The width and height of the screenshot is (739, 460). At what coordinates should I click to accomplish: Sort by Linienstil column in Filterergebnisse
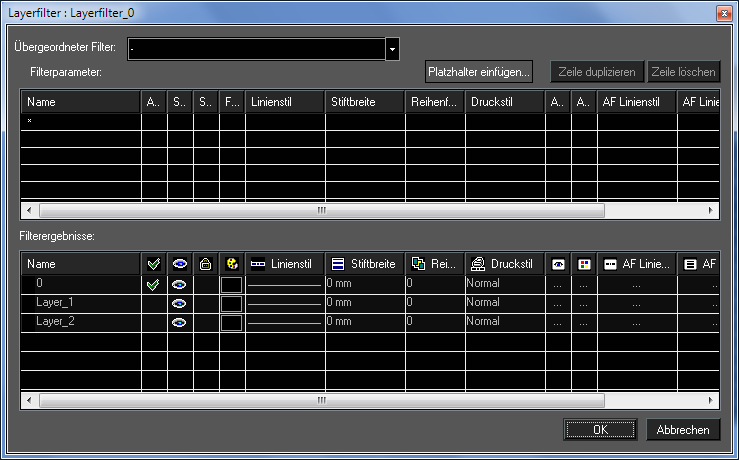point(285,264)
